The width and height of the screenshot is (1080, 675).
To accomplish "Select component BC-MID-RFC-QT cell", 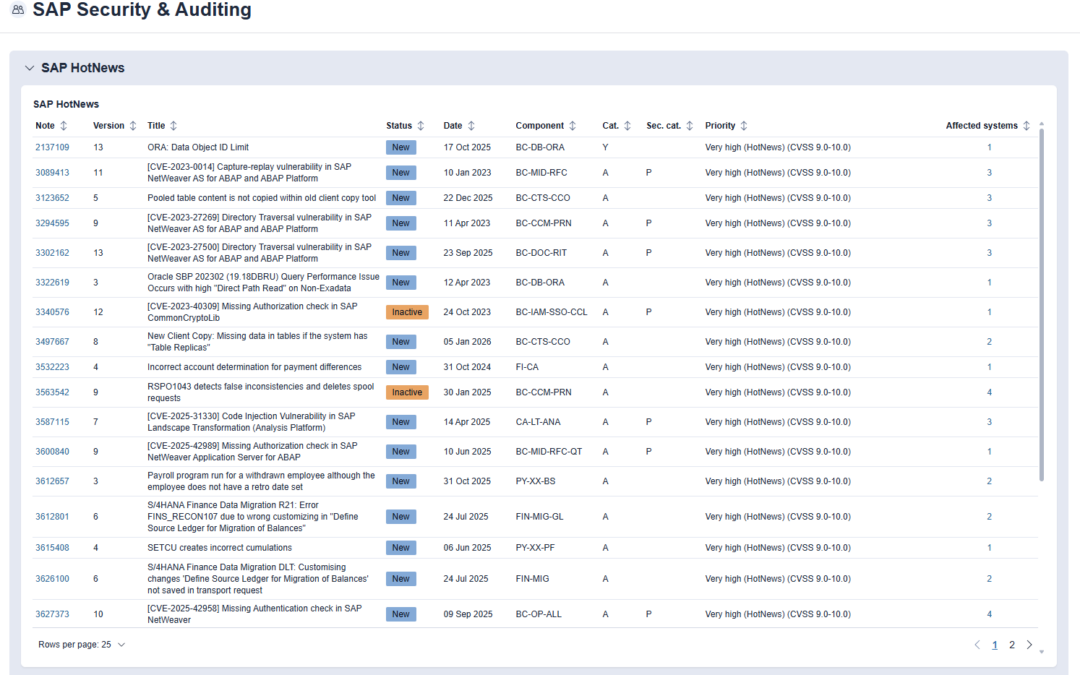I will [549, 452].
